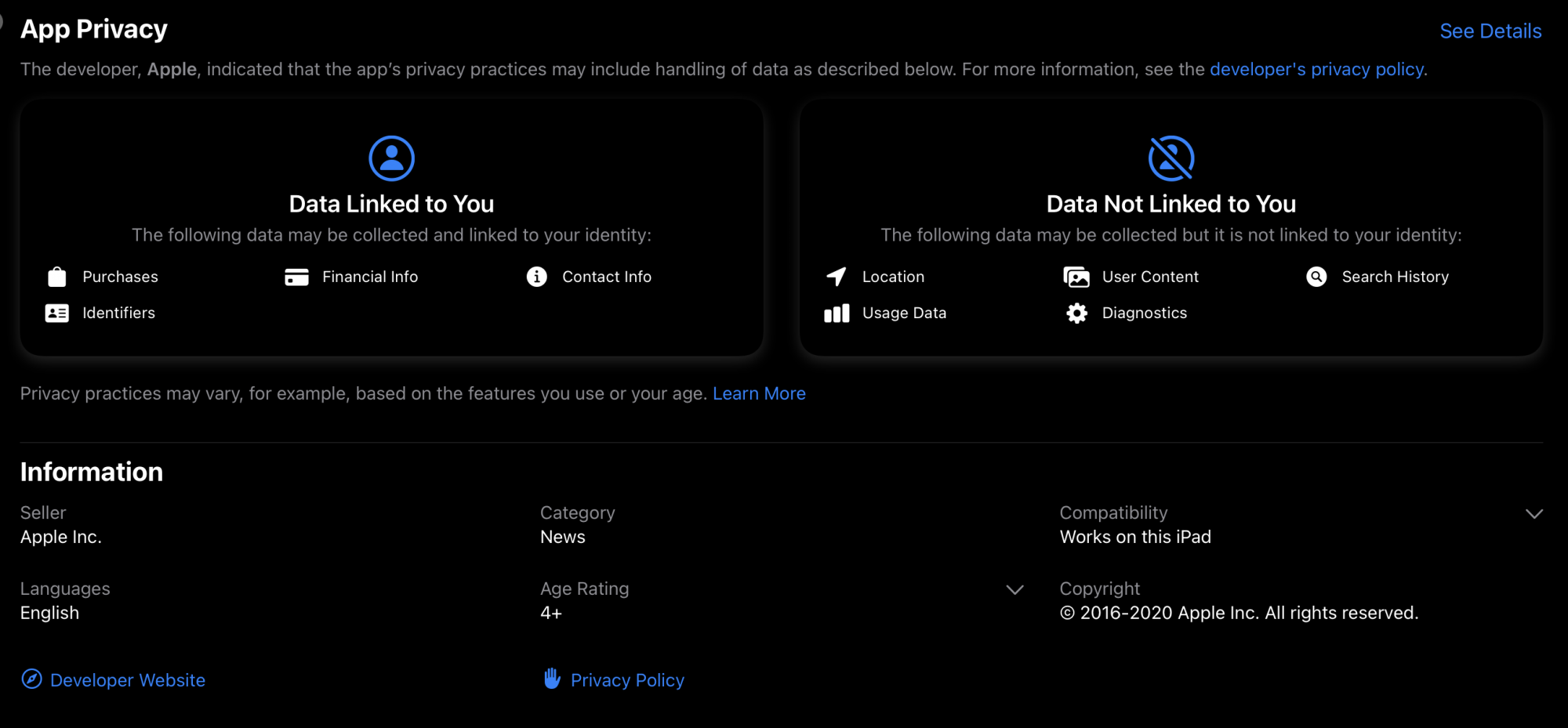Click Learn More about privacy practices
This screenshot has width=1568, height=728.
point(759,393)
